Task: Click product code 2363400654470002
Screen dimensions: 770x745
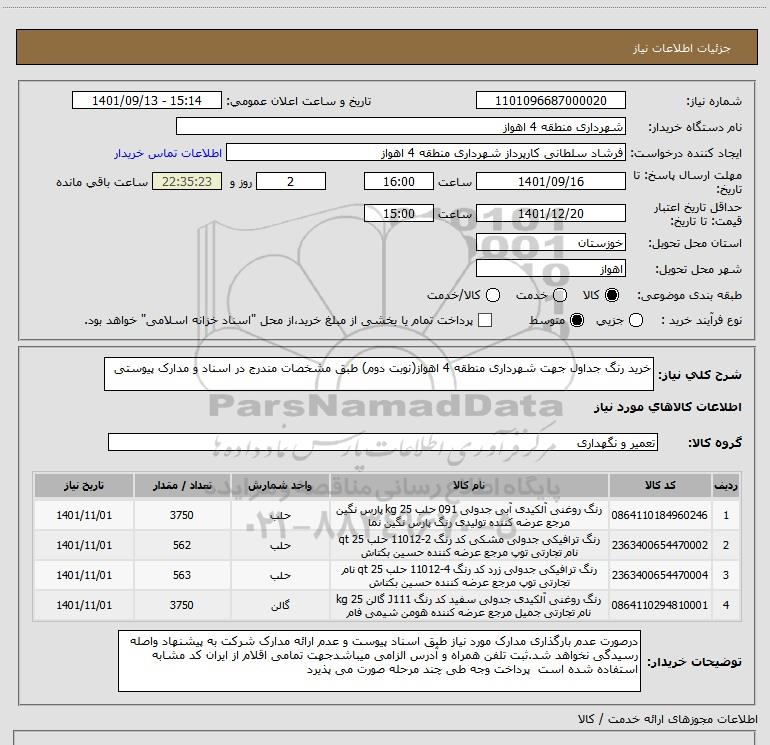Action: [x=660, y=545]
